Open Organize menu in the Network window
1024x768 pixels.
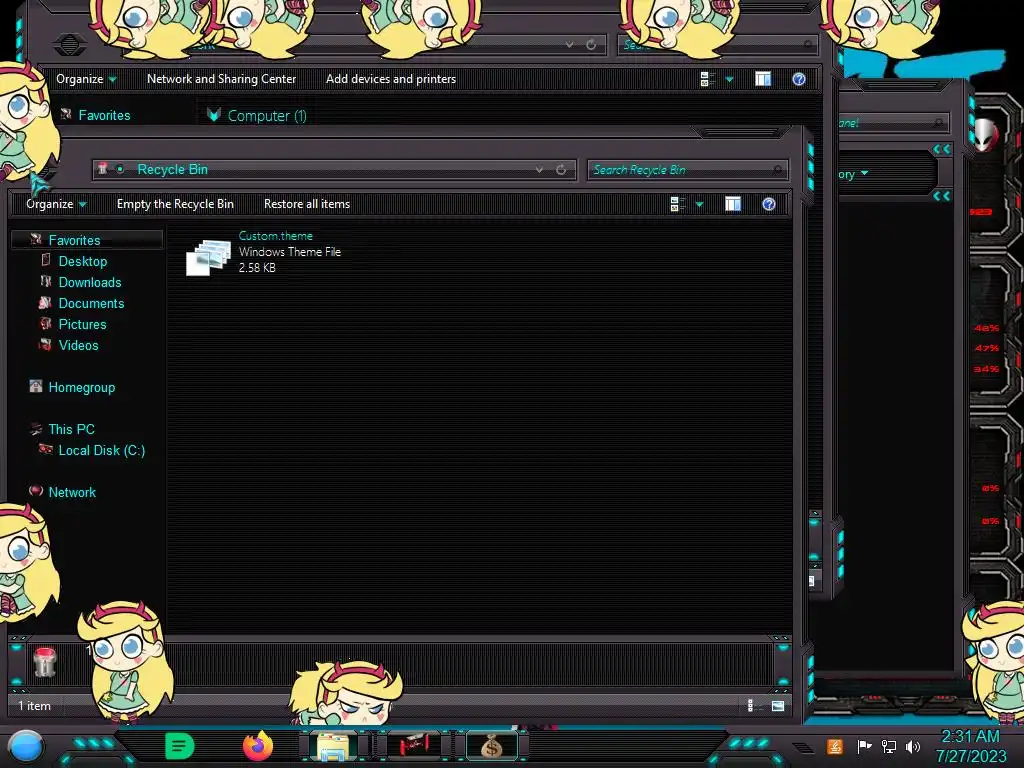coord(86,79)
